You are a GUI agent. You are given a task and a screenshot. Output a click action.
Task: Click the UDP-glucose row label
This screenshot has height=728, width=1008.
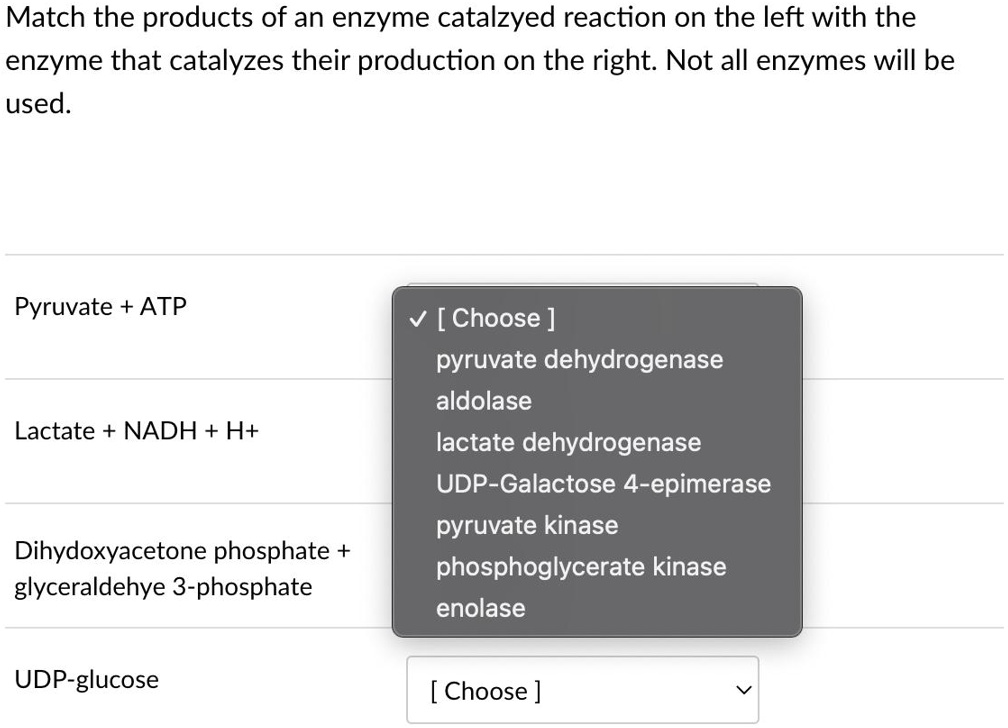click(x=87, y=679)
